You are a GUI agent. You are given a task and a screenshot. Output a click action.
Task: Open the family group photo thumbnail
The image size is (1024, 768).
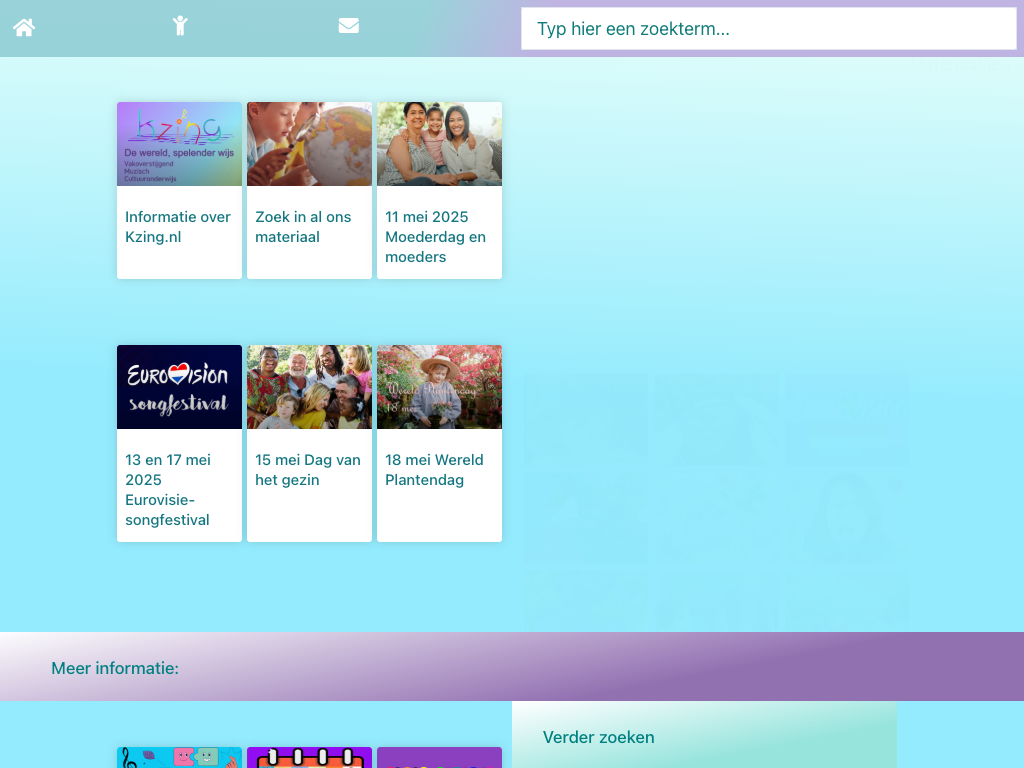310,387
